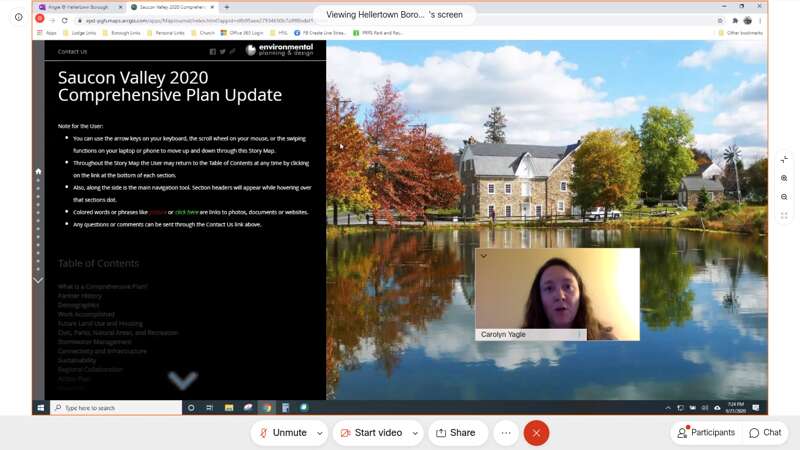Copy story map link icon
Screen dimensions: 800x450
[232, 52]
